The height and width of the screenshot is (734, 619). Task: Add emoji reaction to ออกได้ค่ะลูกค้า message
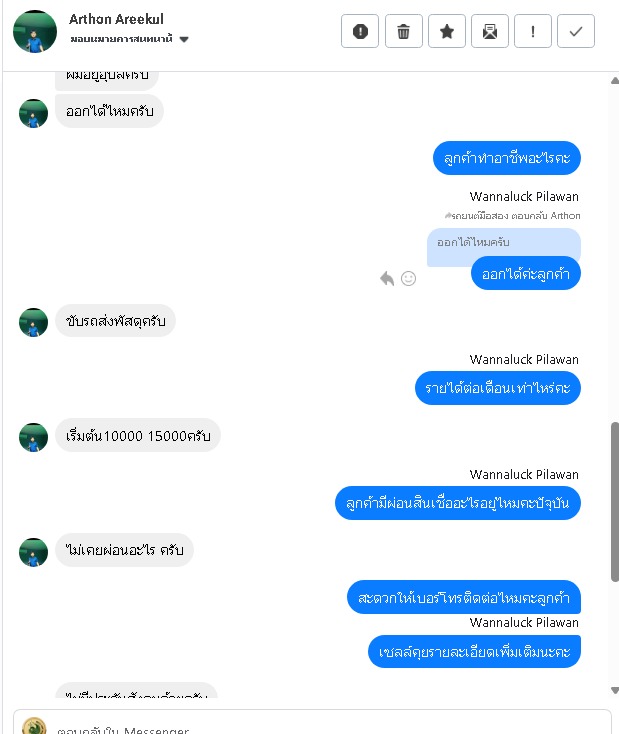[x=408, y=279]
